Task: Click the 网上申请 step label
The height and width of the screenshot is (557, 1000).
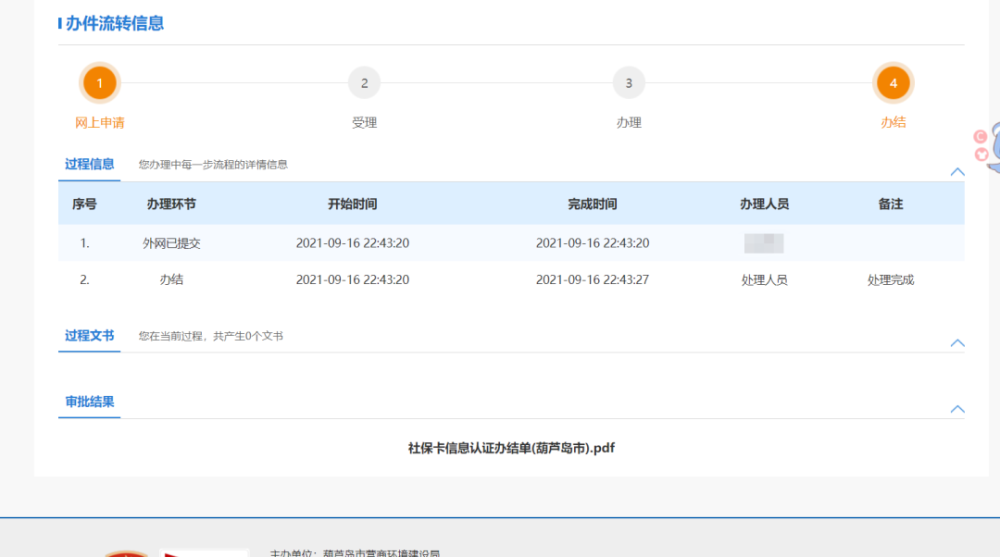Action: coord(99,123)
